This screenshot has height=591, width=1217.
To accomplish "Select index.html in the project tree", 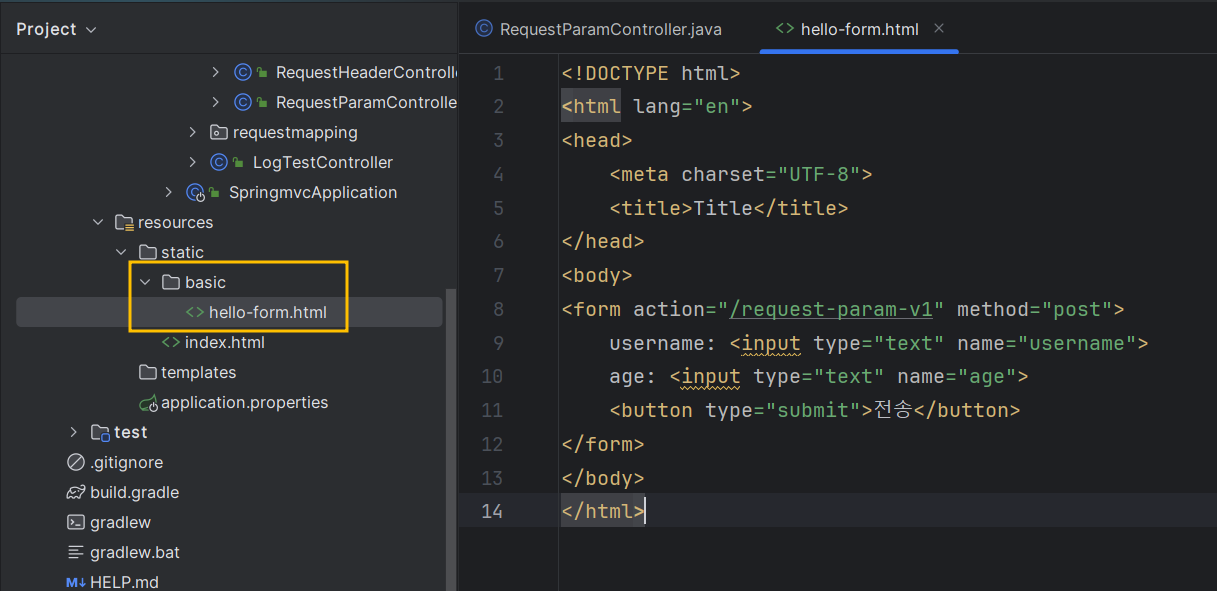I will 225,342.
